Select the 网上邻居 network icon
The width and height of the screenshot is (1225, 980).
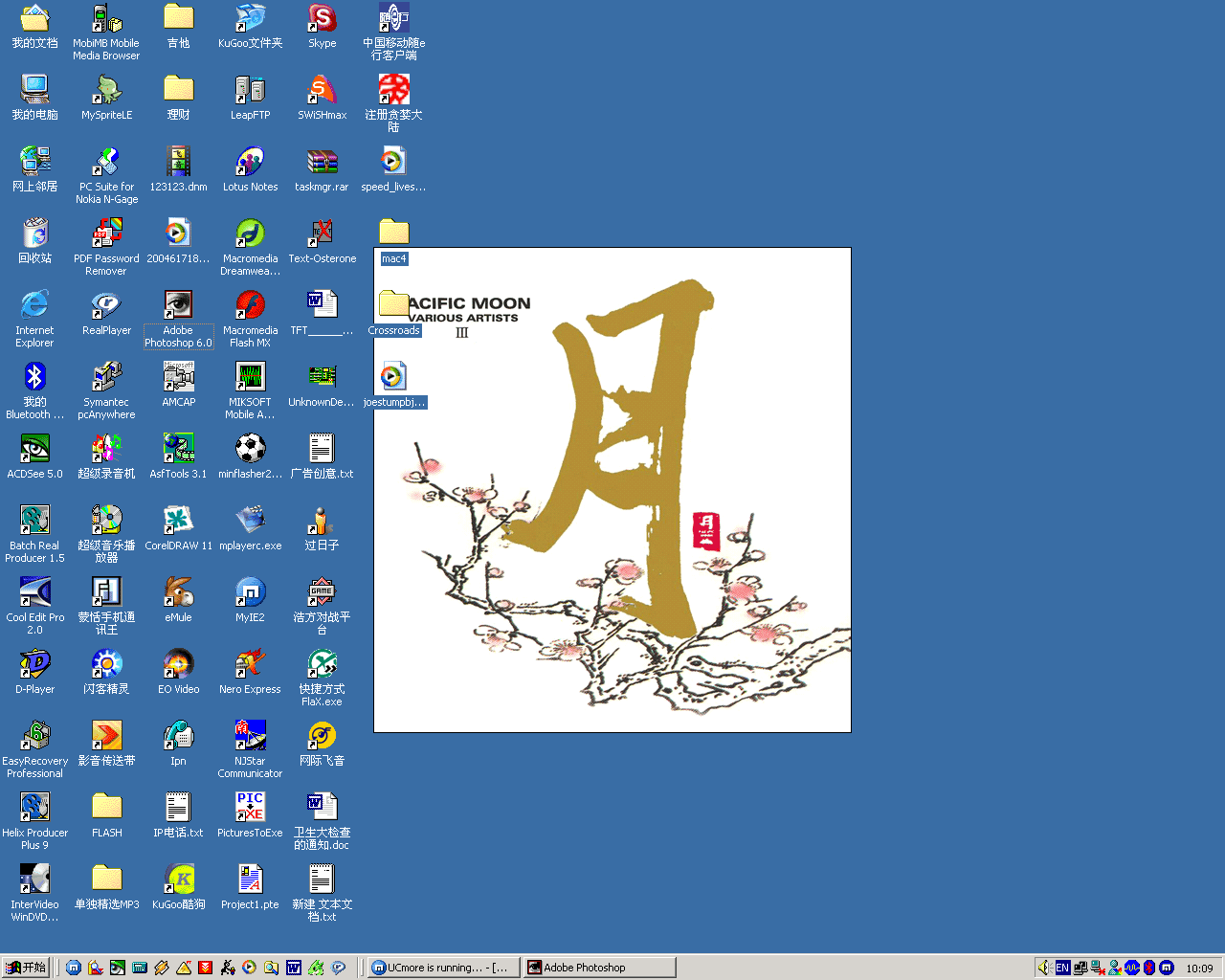(x=34, y=169)
